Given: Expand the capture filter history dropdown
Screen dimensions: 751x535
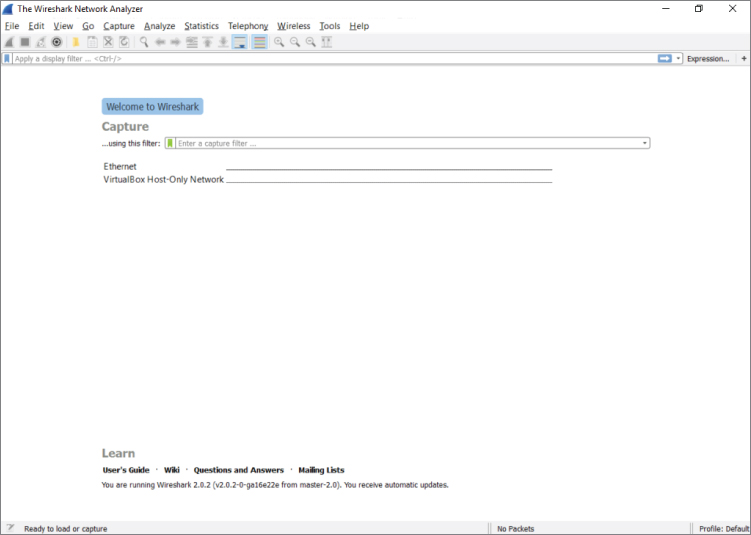Looking at the screenshot, I should [x=645, y=143].
